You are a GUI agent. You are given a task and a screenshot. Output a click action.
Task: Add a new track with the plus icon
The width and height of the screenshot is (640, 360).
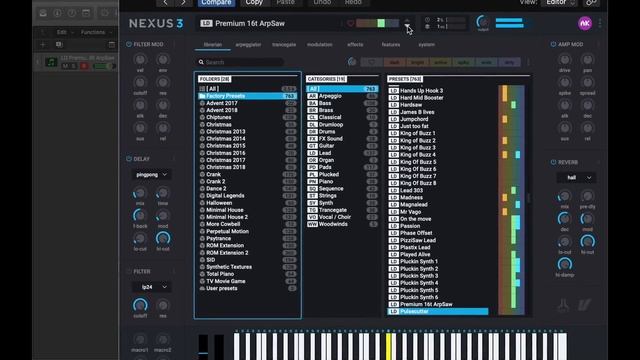tap(43, 44)
